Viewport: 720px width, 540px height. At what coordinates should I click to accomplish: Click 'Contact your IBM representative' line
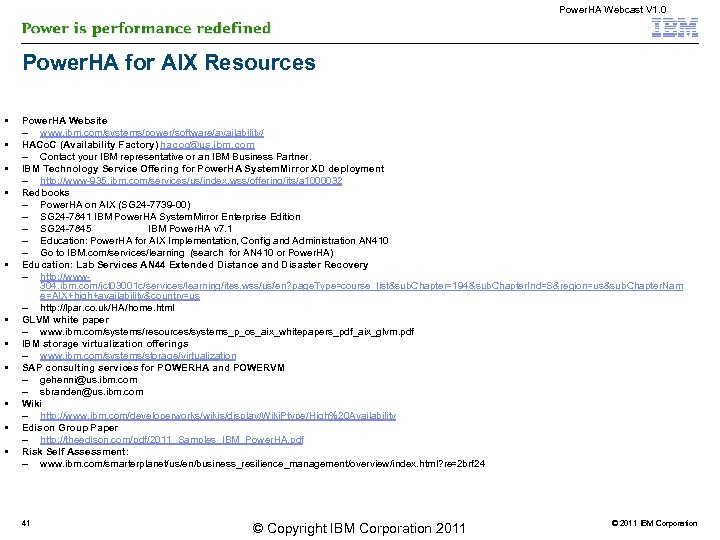175,157
